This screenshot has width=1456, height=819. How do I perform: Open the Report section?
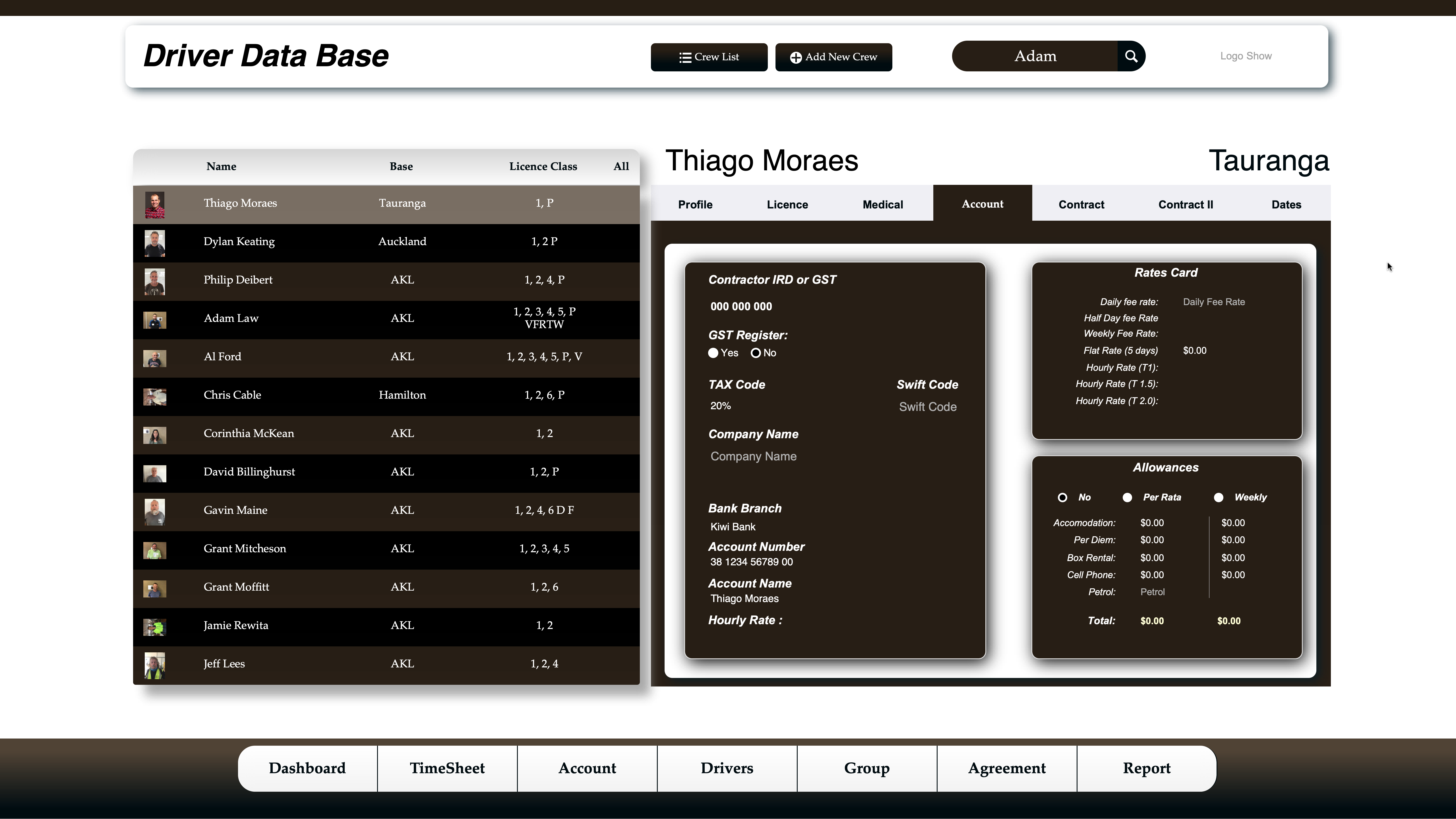(x=1147, y=768)
